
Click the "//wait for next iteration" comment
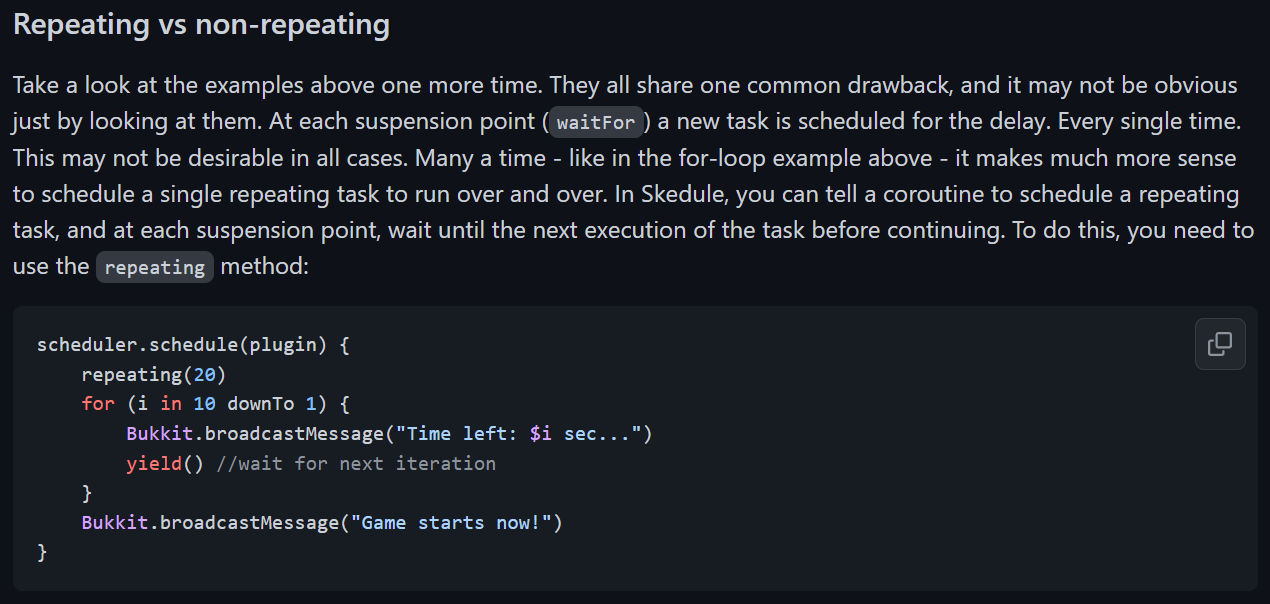click(x=356, y=463)
